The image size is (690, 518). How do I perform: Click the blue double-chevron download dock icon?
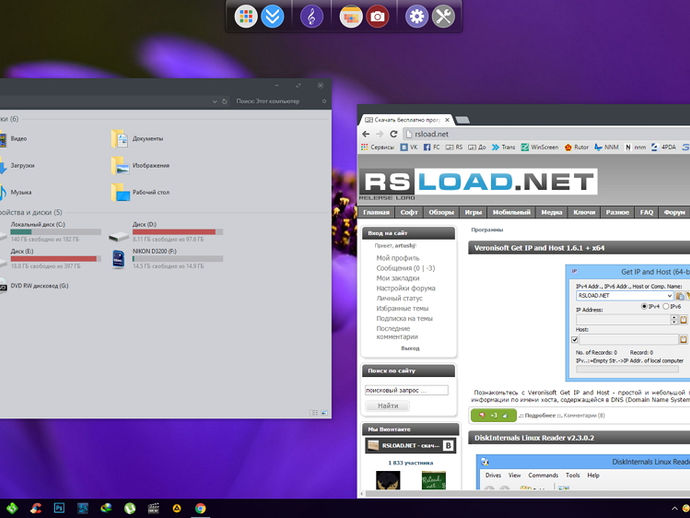click(x=272, y=17)
